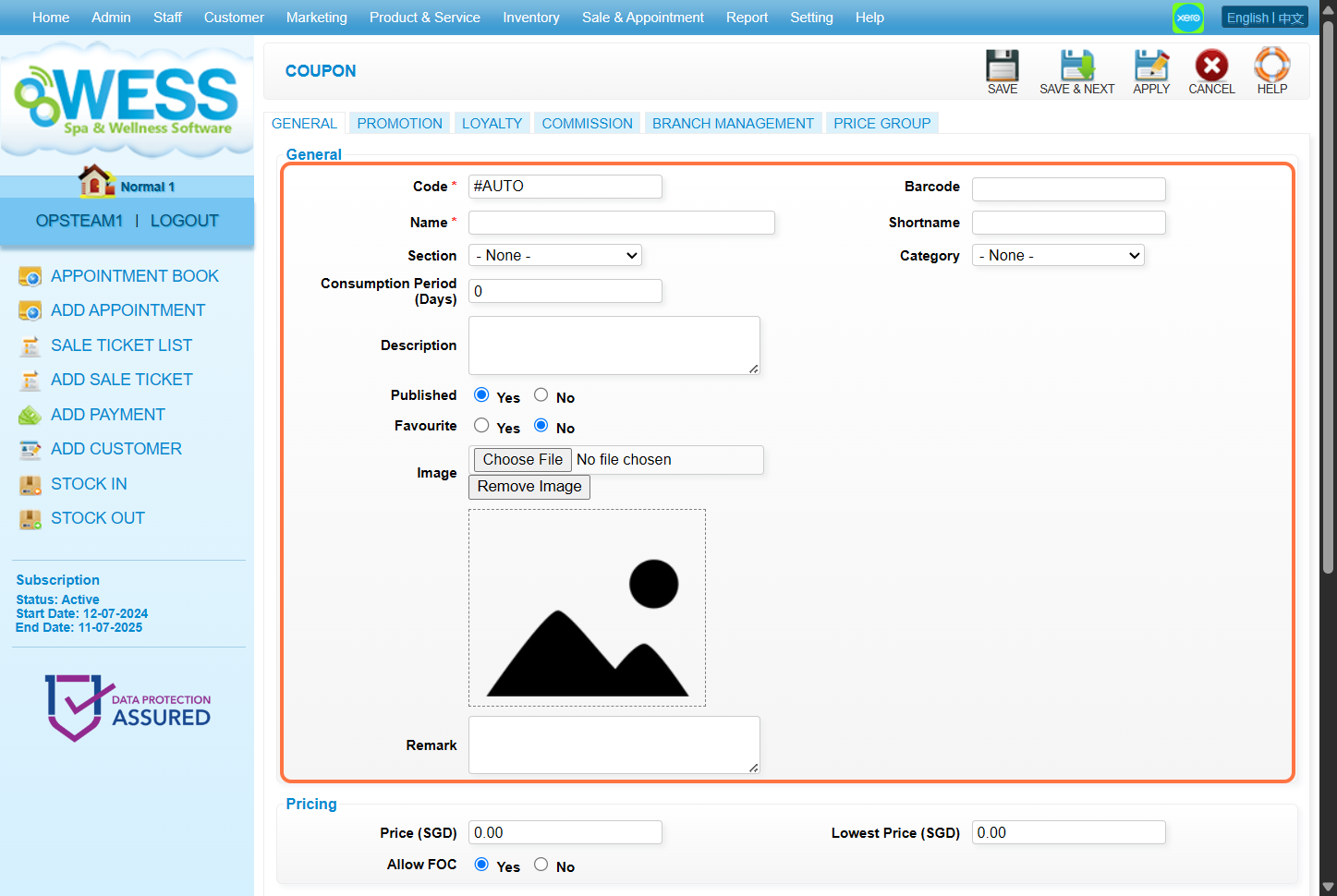Open the Category dropdown list
Image resolution: width=1337 pixels, height=896 pixels.
point(1057,256)
